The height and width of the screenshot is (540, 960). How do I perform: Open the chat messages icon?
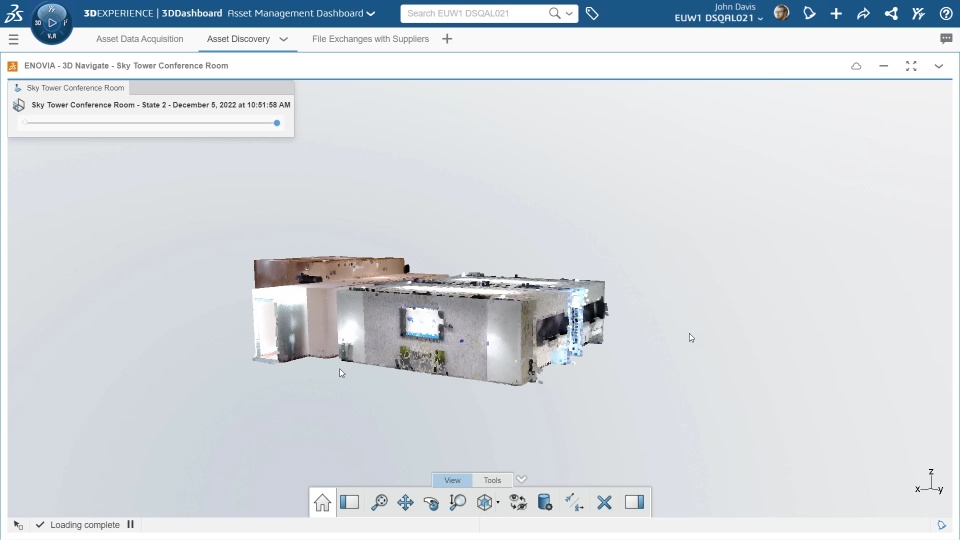(946, 39)
